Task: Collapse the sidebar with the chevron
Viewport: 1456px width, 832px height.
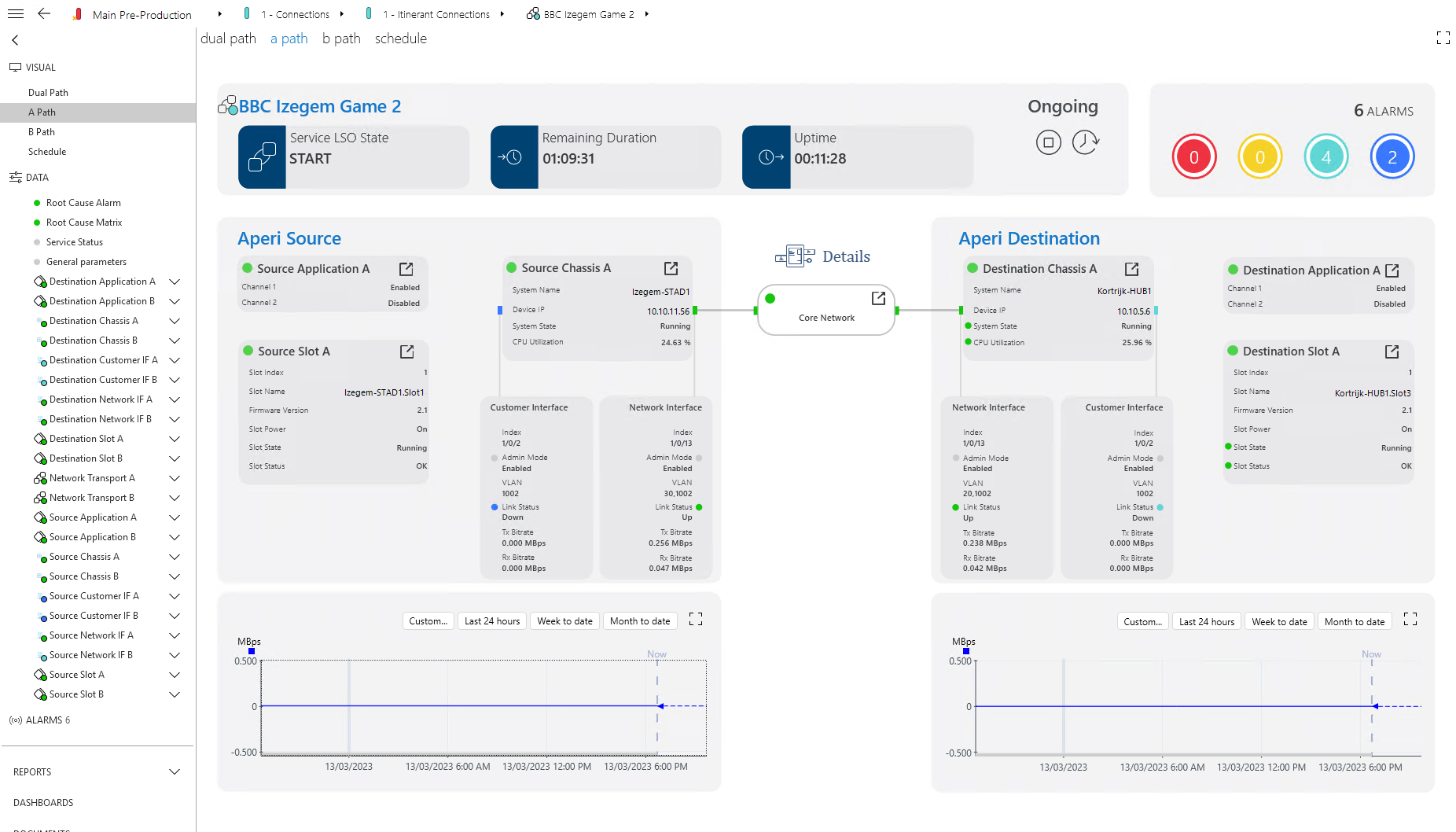Action: (15, 40)
